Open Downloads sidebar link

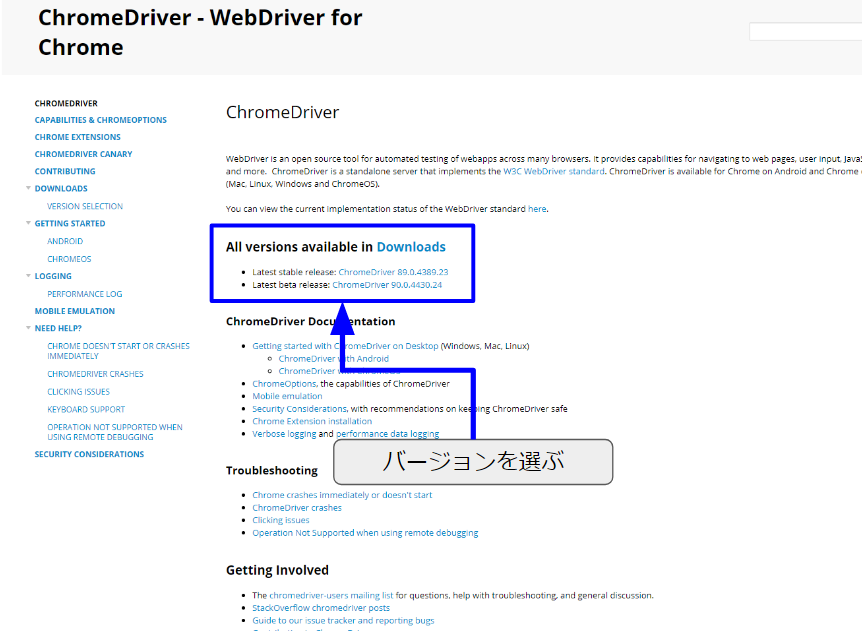click(x=61, y=188)
